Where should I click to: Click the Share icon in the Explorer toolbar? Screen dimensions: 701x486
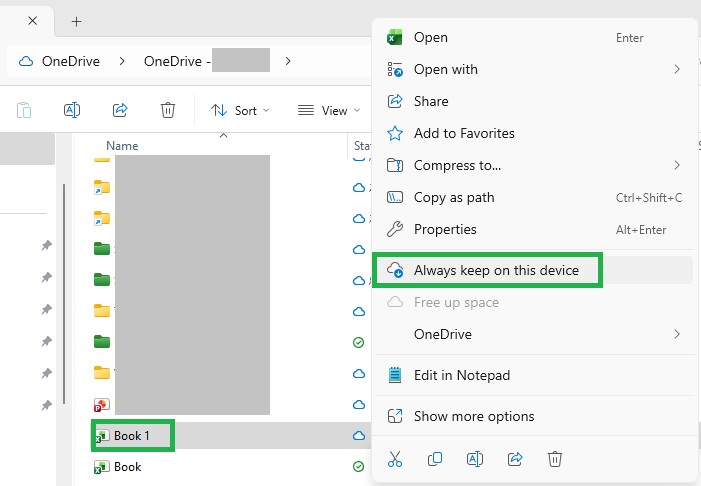point(120,110)
